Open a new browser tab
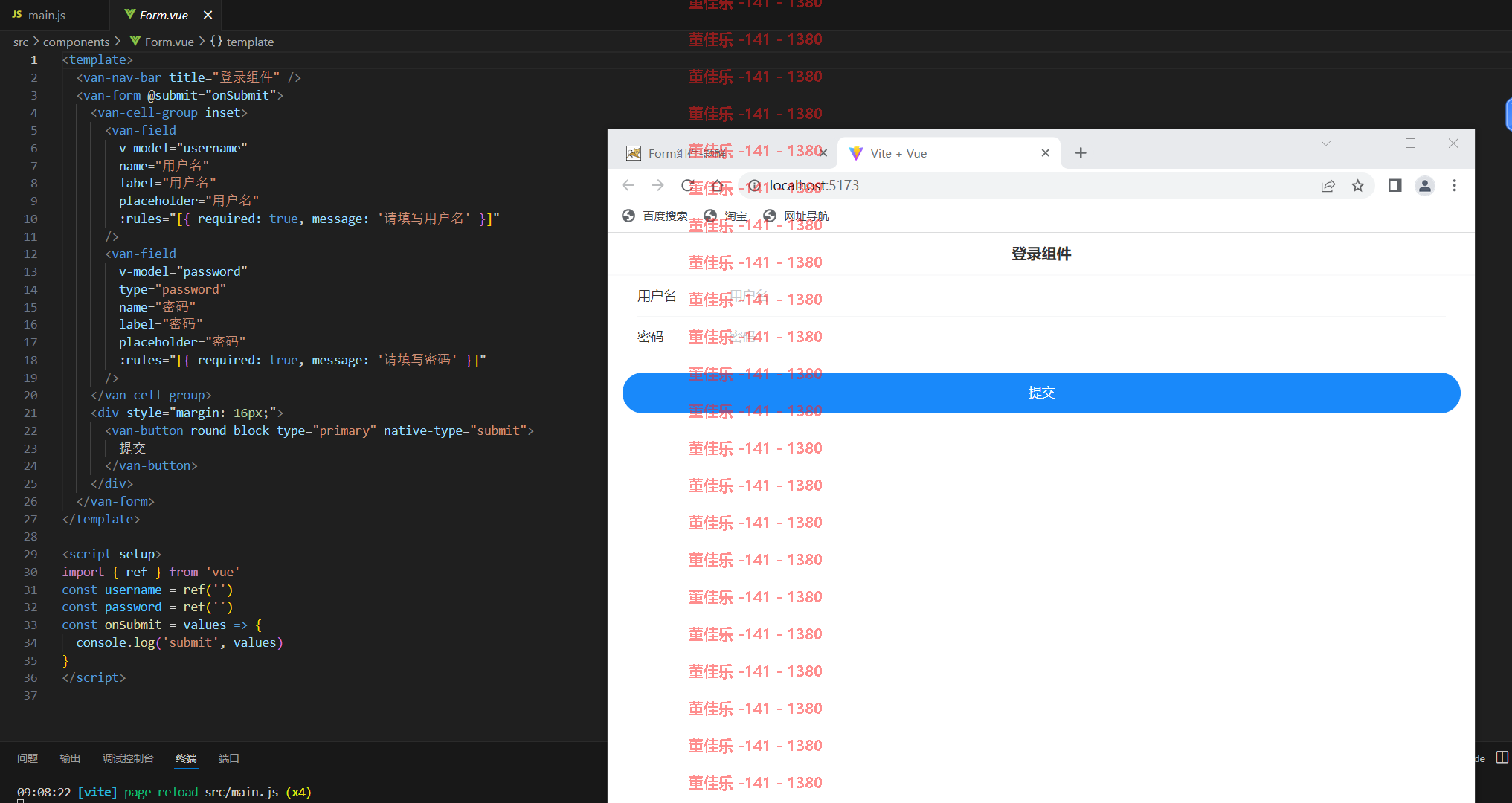 pyautogui.click(x=1081, y=152)
